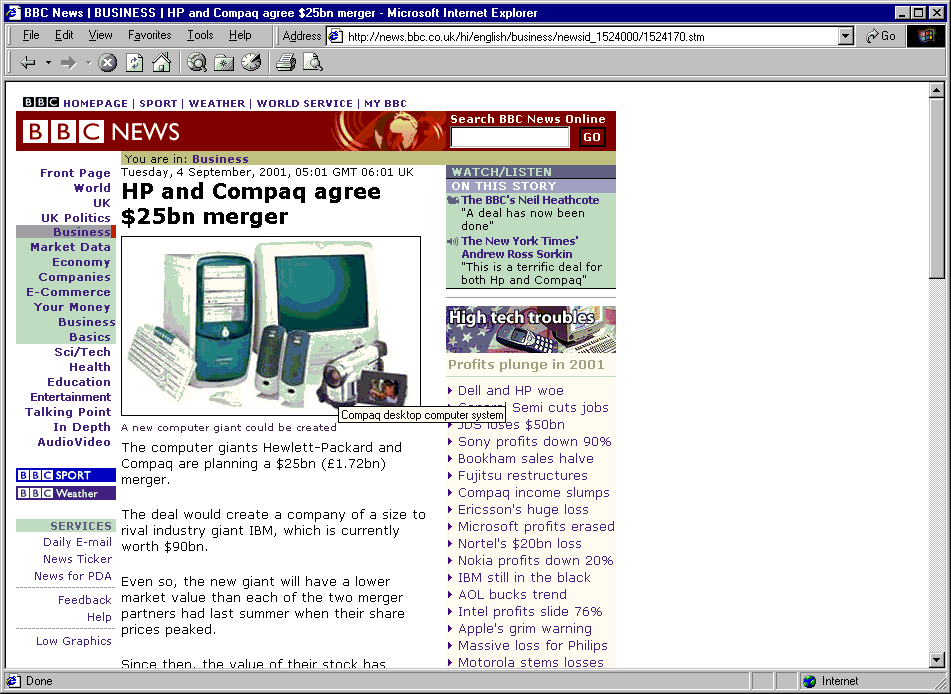951x694 pixels.
Task: Click the scrollbar up arrow
Action: tap(936, 90)
